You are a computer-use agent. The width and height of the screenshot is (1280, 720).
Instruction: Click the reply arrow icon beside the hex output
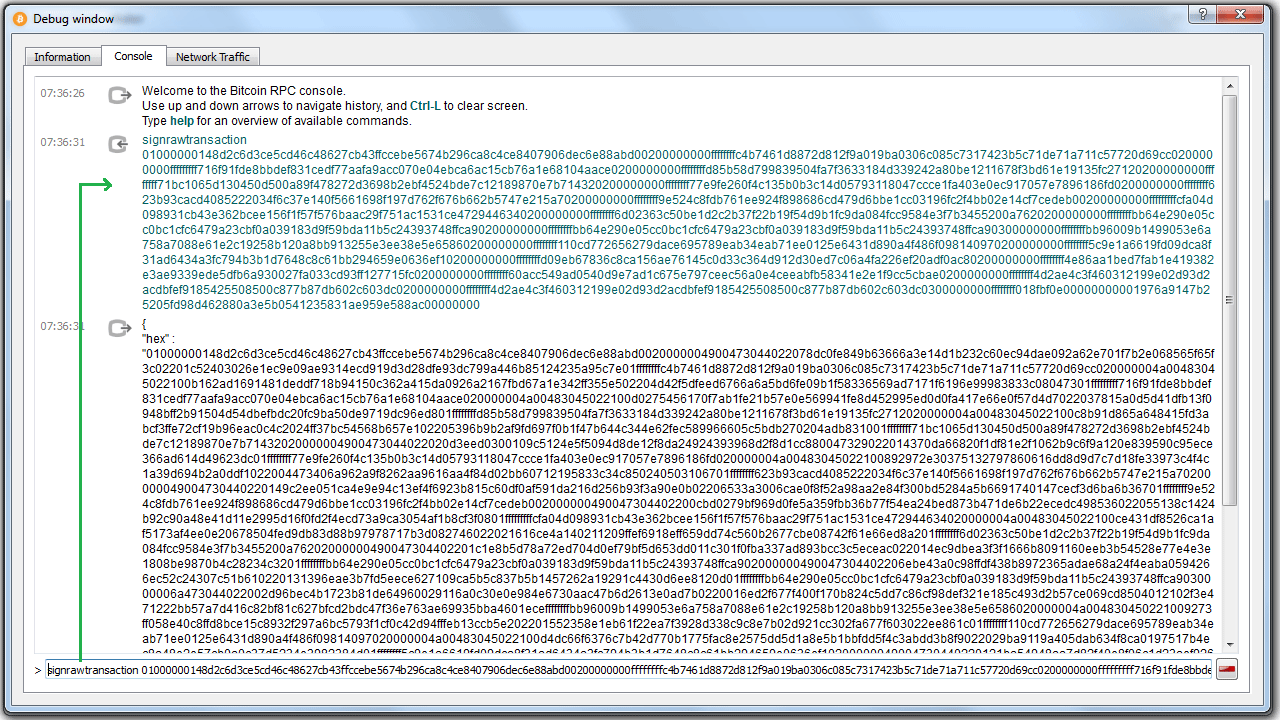click(120, 329)
